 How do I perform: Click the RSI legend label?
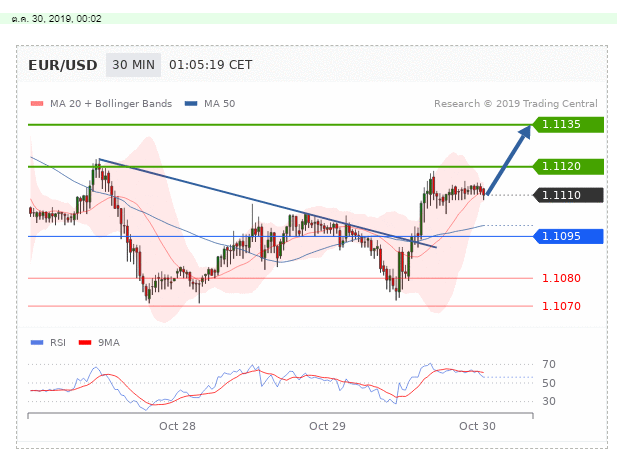(x=58, y=343)
